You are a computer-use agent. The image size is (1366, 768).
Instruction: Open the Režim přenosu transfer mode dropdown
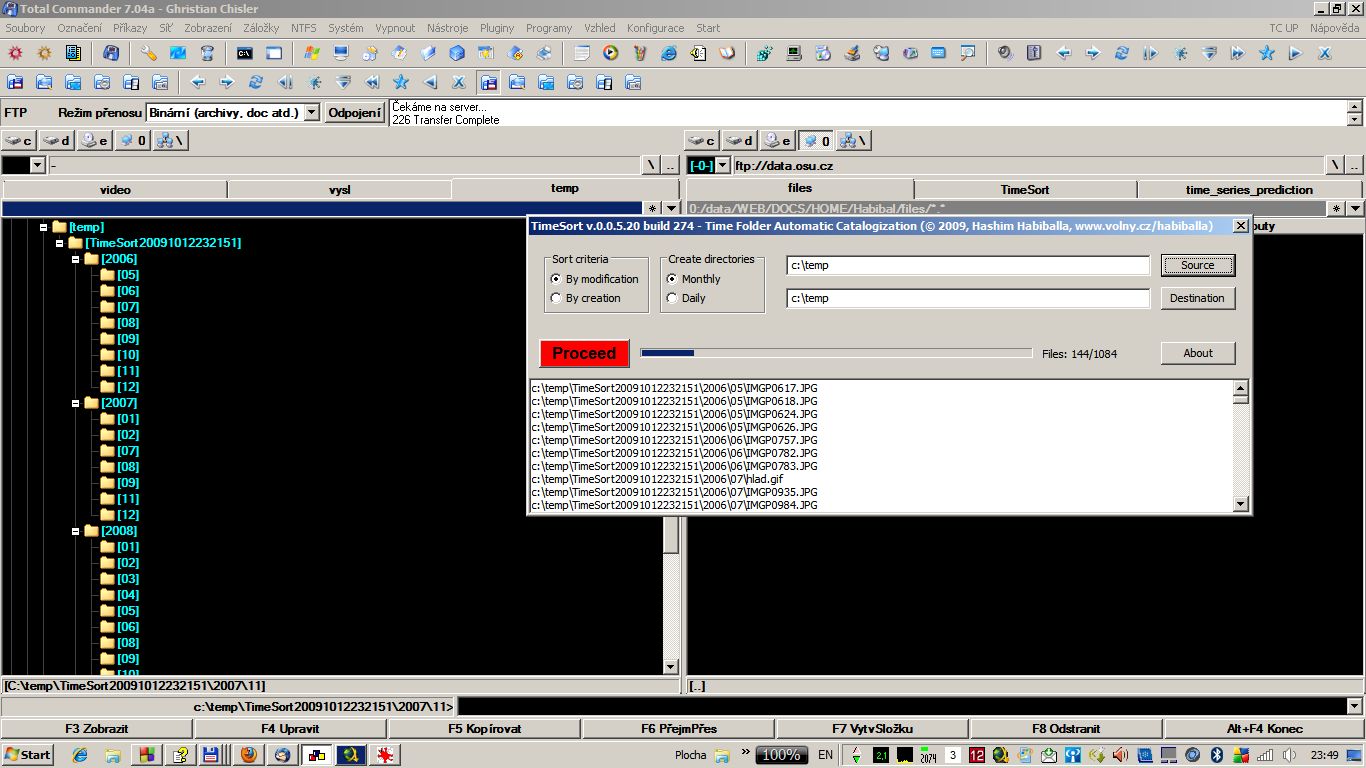coord(311,113)
